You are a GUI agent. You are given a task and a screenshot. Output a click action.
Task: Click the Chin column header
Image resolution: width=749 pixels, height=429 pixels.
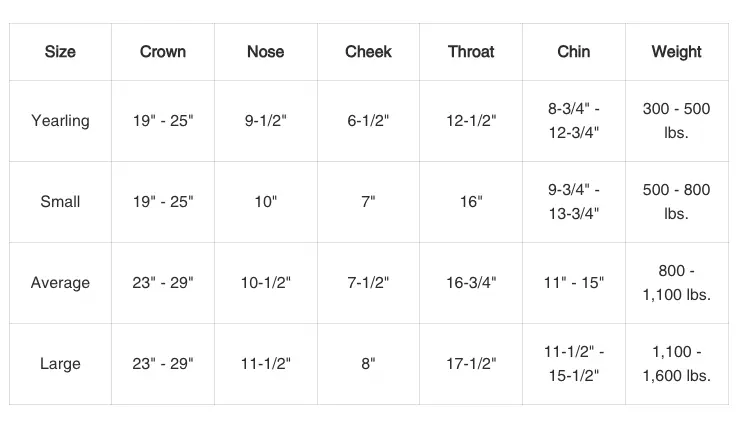574,52
